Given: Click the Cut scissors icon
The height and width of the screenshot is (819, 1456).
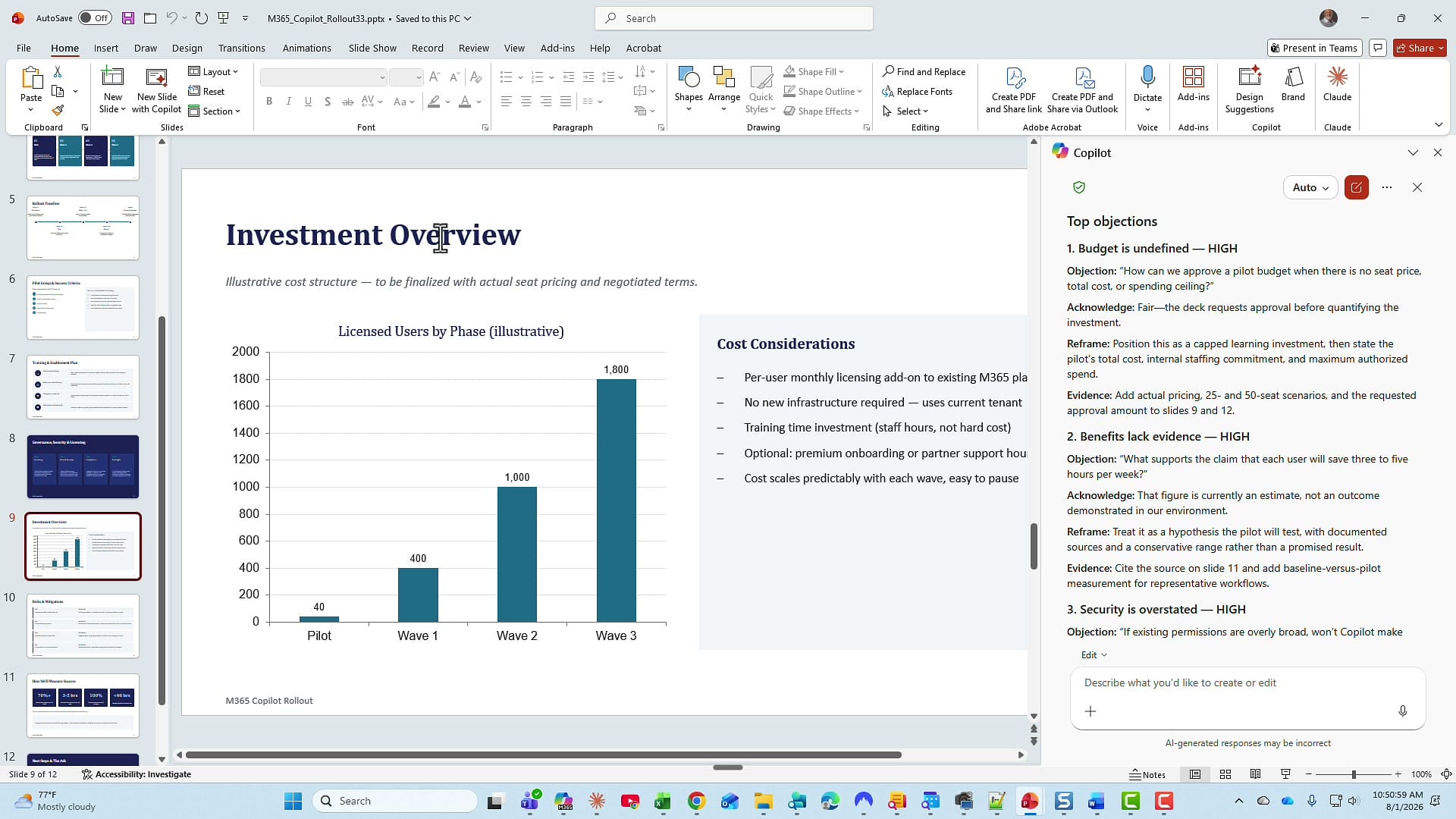Looking at the screenshot, I should 58,71.
